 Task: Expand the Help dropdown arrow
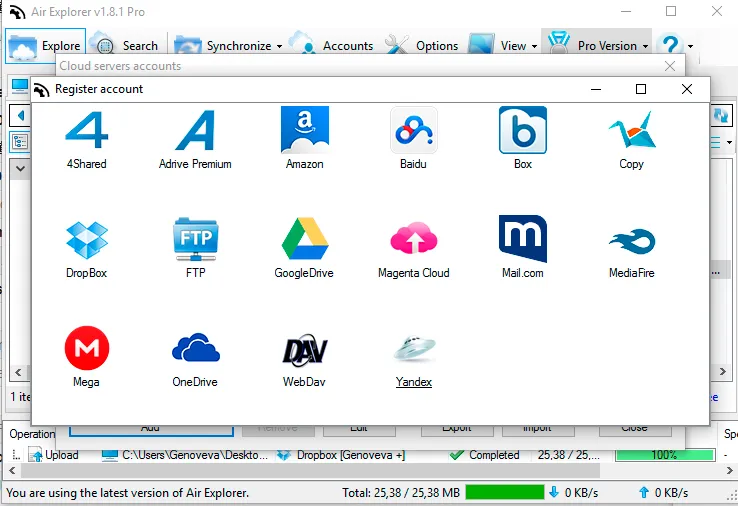coord(690,46)
